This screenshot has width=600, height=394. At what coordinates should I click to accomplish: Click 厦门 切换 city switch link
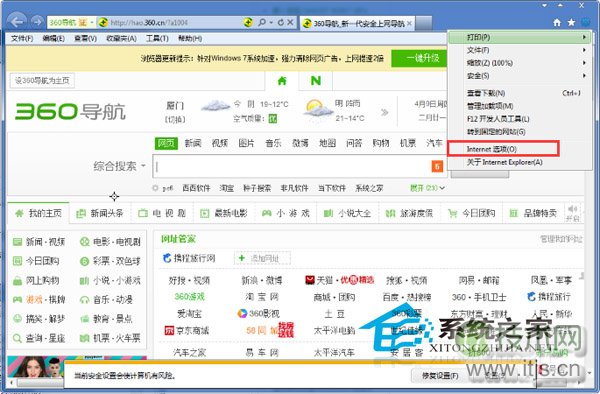tap(175, 119)
